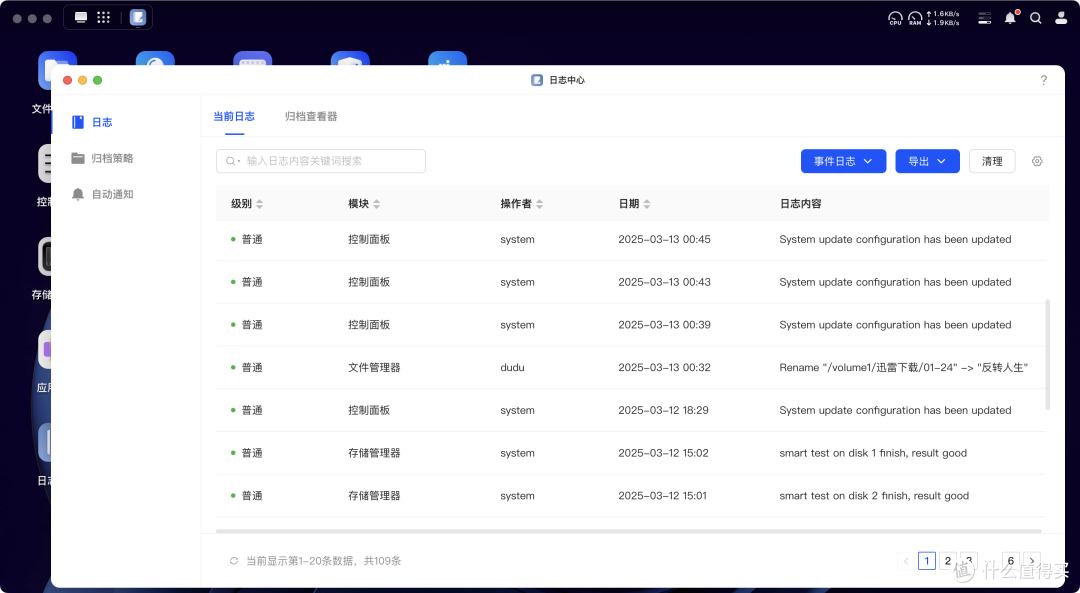The width and height of the screenshot is (1080, 593).
Task: Open the task manager list icon in top bar
Action: pos(985,19)
